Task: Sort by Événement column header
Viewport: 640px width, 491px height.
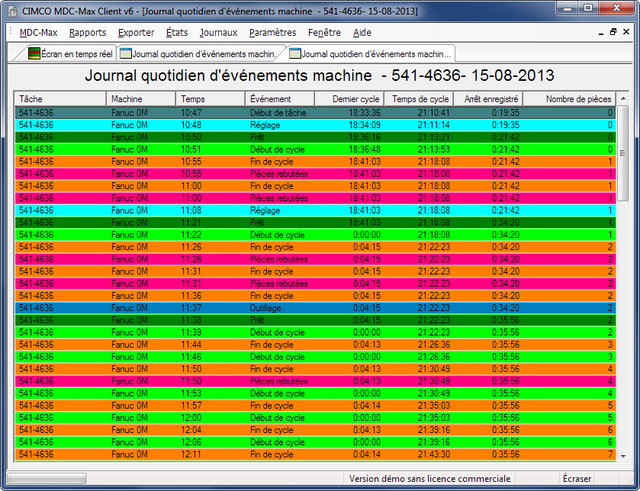Action: [x=280, y=99]
